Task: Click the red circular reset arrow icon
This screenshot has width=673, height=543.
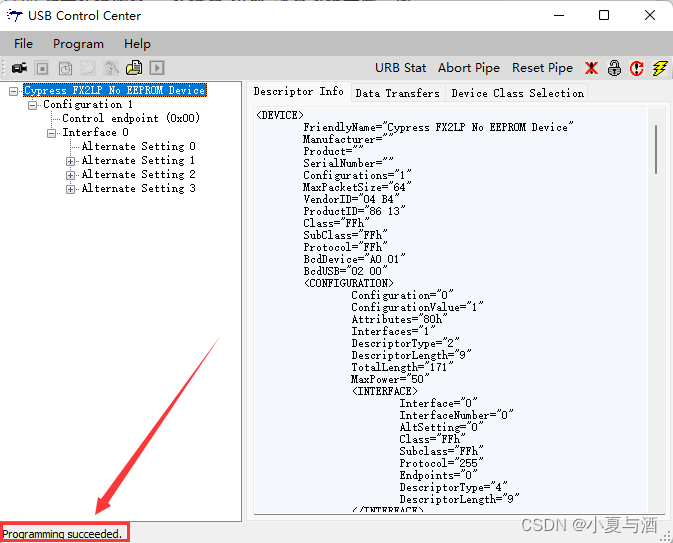Action: (637, 68)
